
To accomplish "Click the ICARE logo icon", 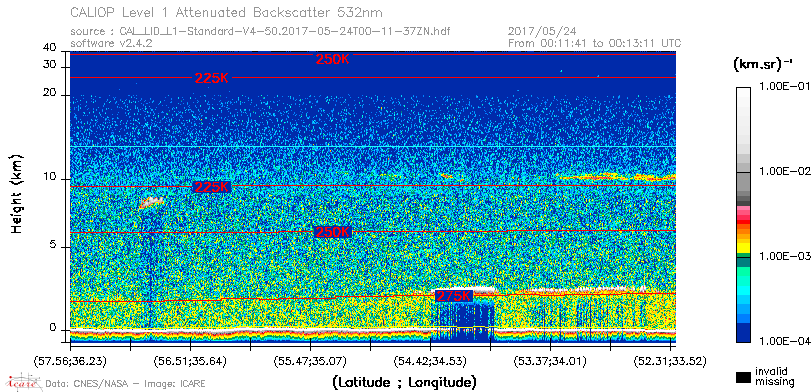I will click(23, 382).
